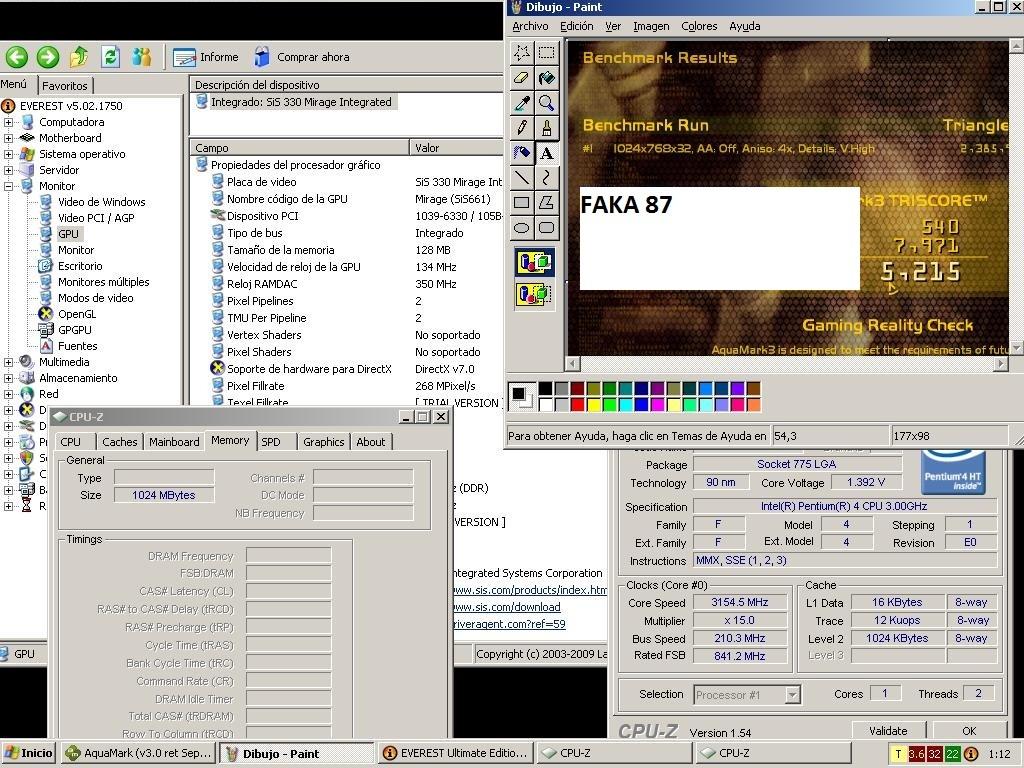
Task: Click the Inicio start button
Action: point(28,753)
